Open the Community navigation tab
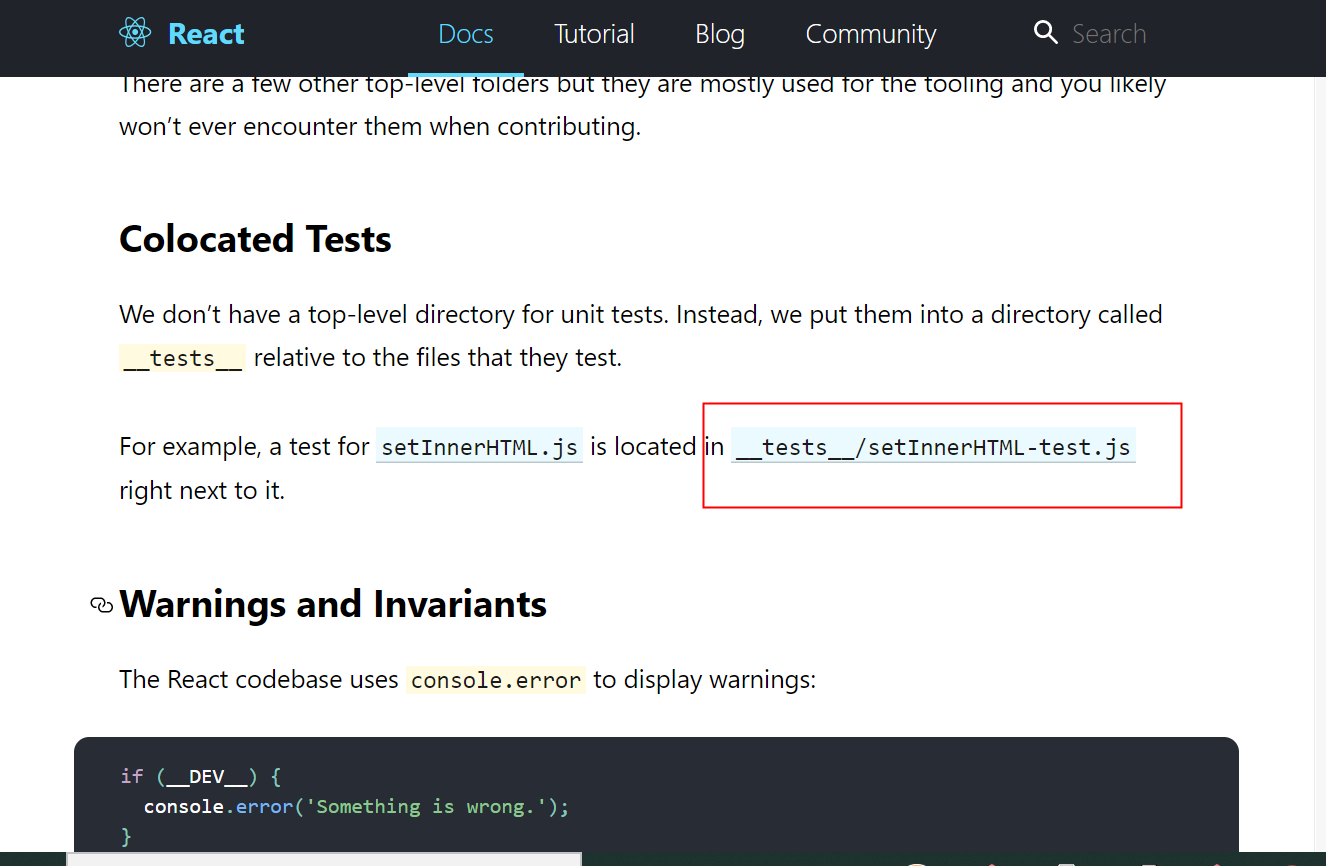Viewport: 1326px width, 866px height. point(871,34)
